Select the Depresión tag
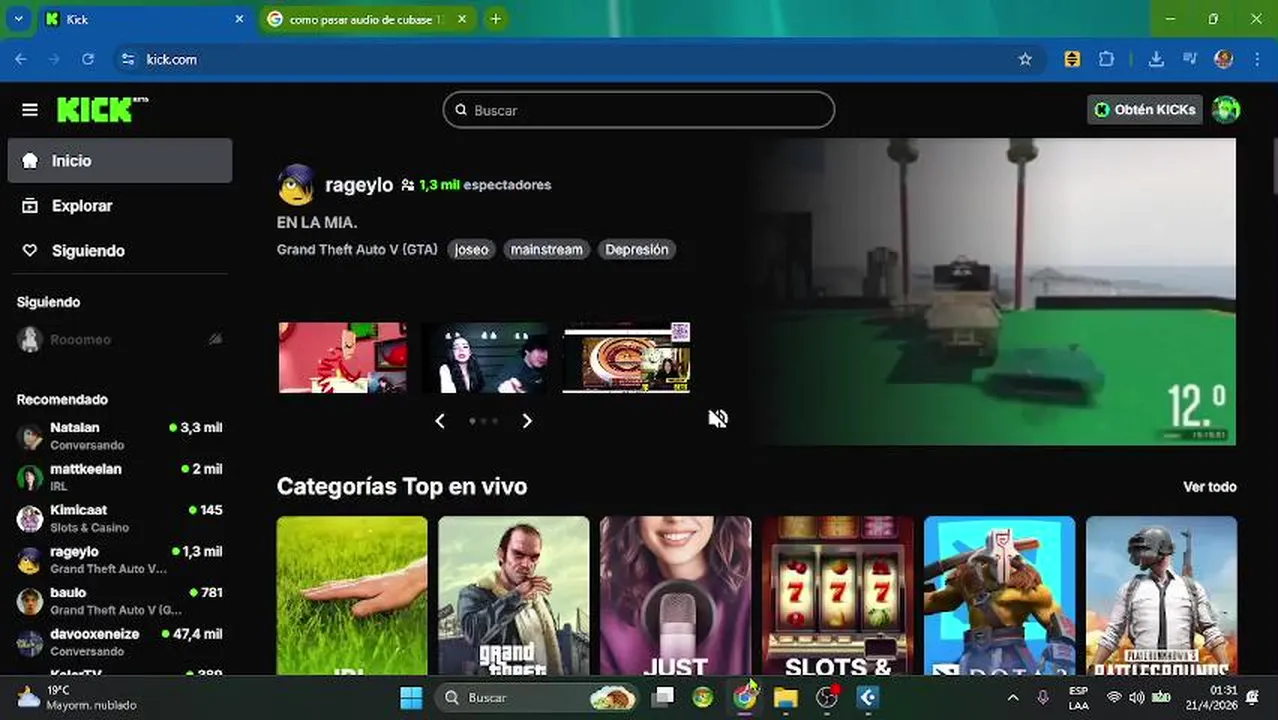The height and width of the screenshot is (720, 1278). [x=636, y=250]
